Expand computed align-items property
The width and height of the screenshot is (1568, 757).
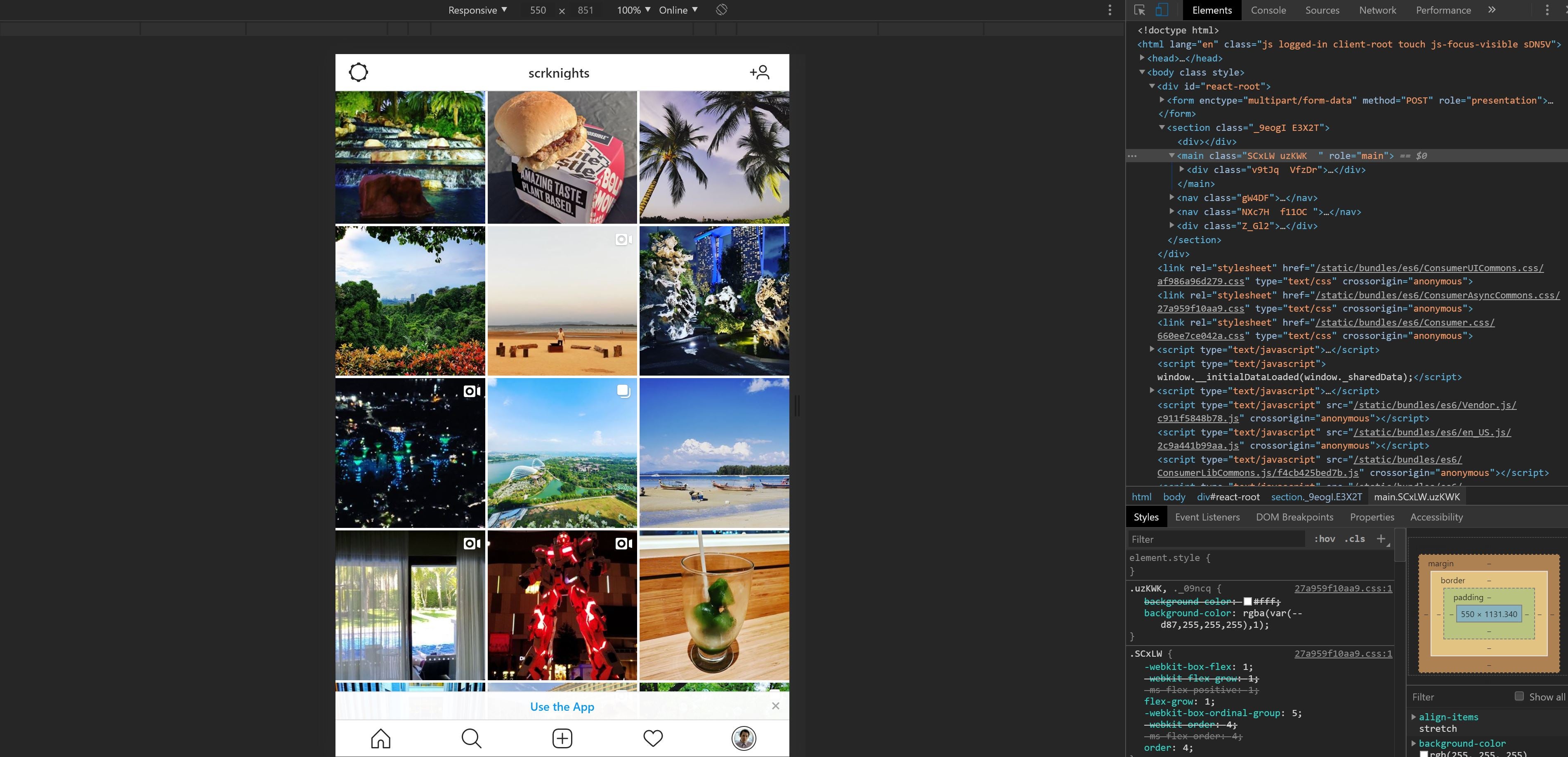pos(1413,717)
